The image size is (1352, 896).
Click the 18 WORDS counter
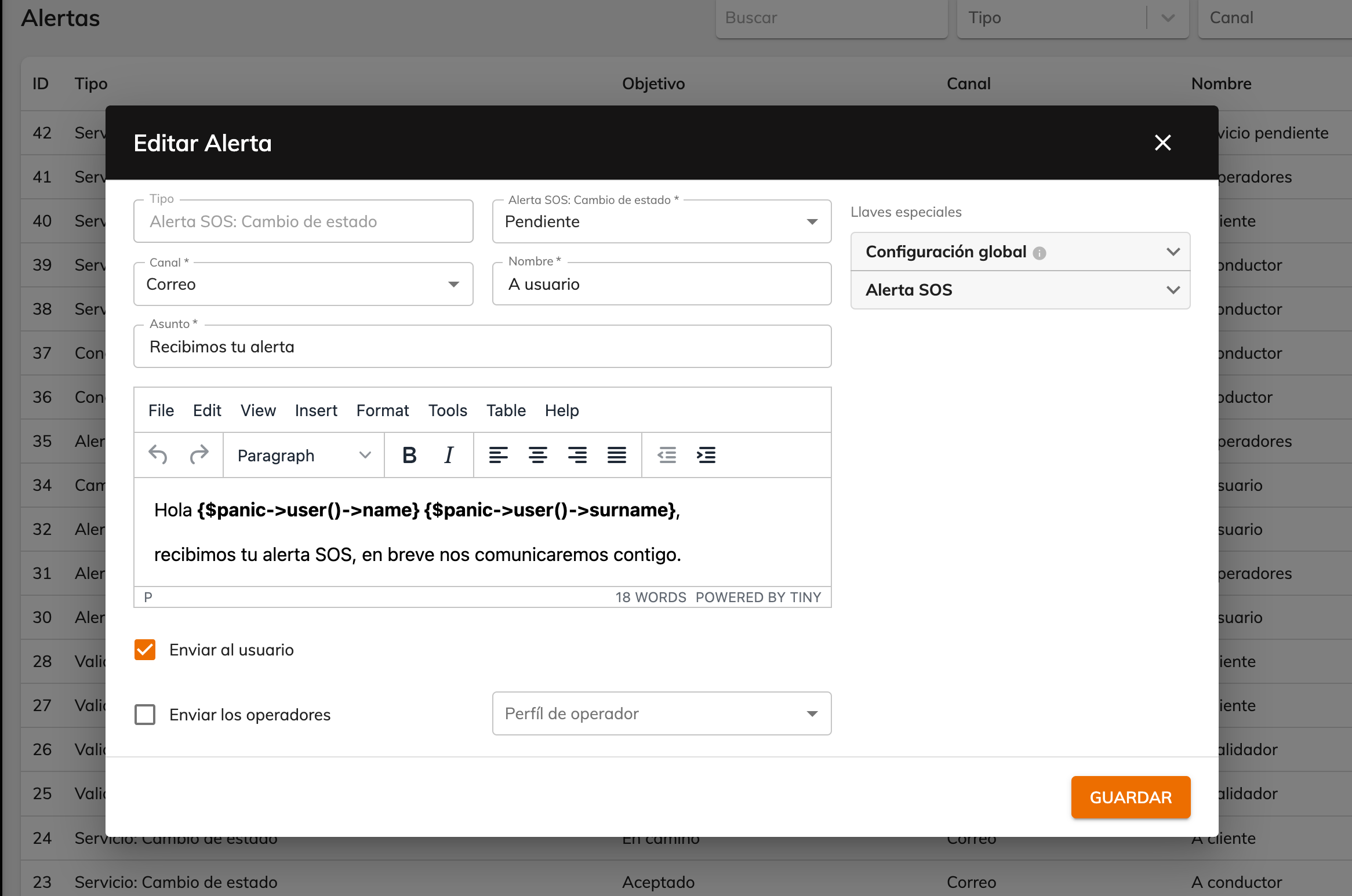650,598
